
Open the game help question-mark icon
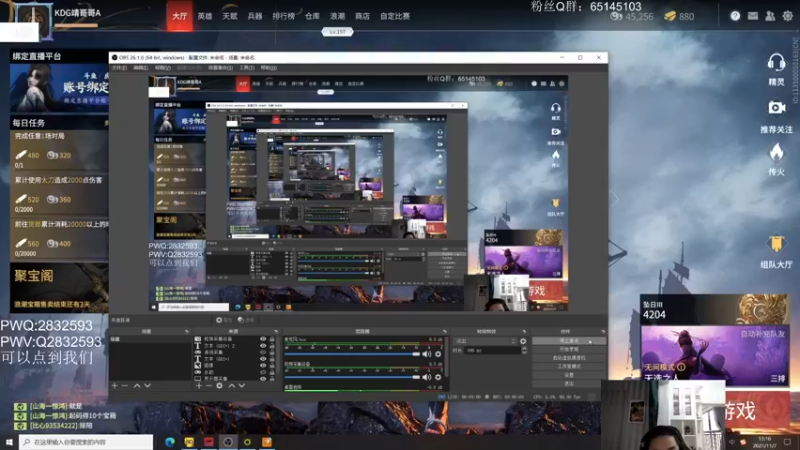point(735,16)
